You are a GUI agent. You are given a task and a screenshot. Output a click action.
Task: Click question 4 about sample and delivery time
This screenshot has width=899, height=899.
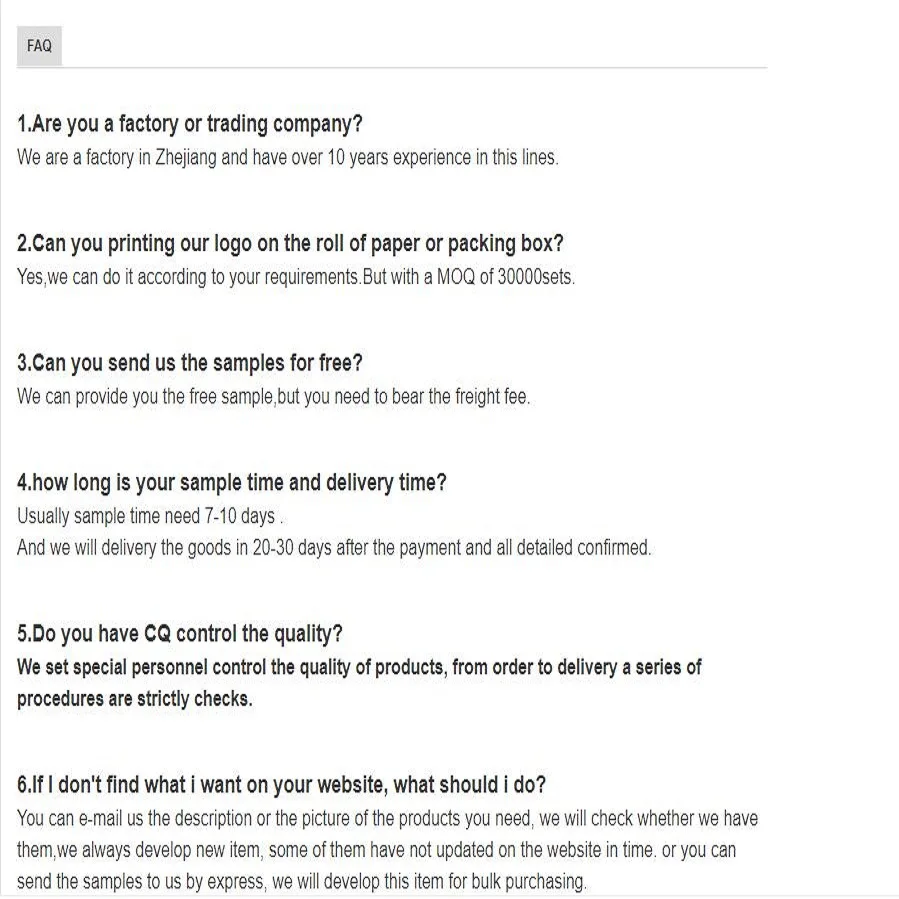(231, 482)
